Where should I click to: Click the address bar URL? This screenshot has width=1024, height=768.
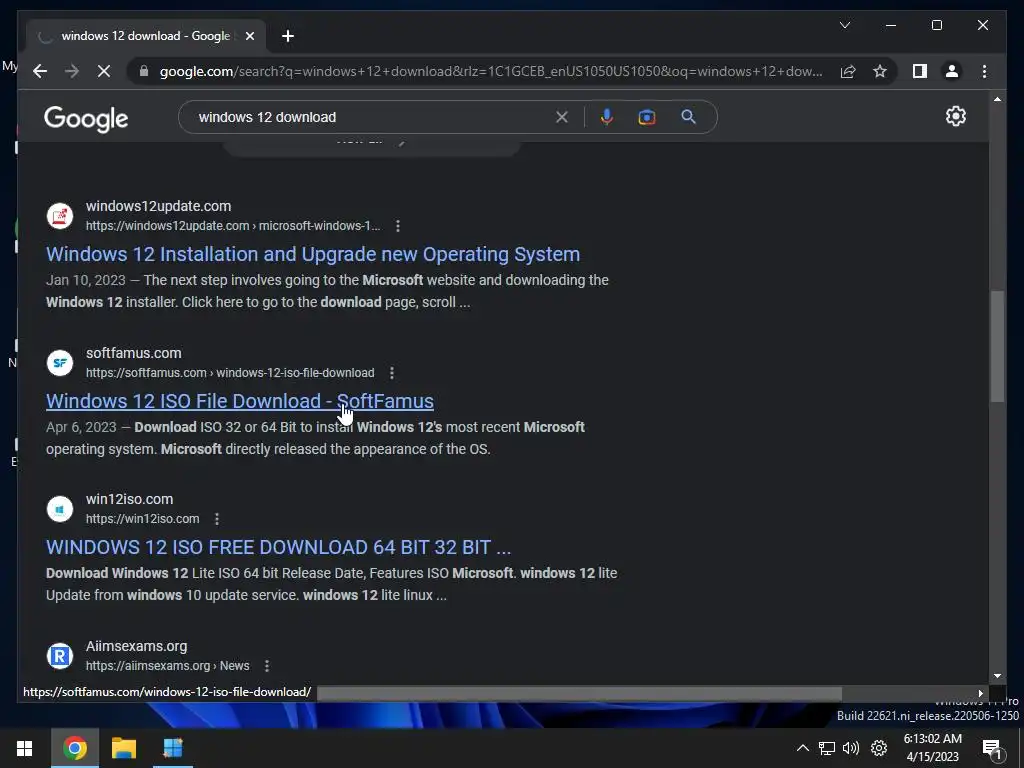click(491, 71)
